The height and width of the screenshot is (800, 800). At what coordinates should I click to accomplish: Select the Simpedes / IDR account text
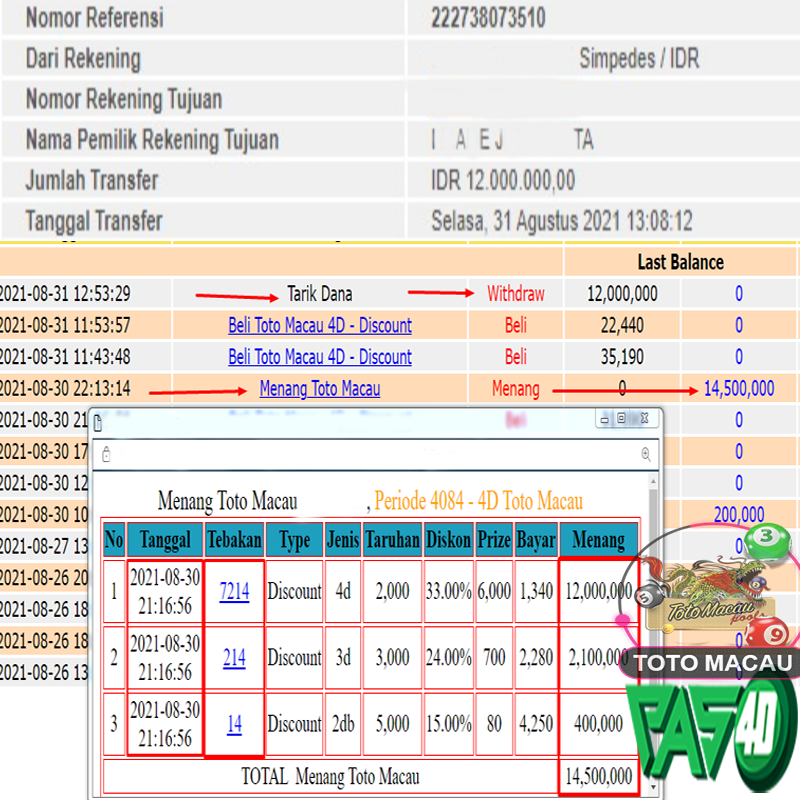pyautogui.click(x=639, y=58)
